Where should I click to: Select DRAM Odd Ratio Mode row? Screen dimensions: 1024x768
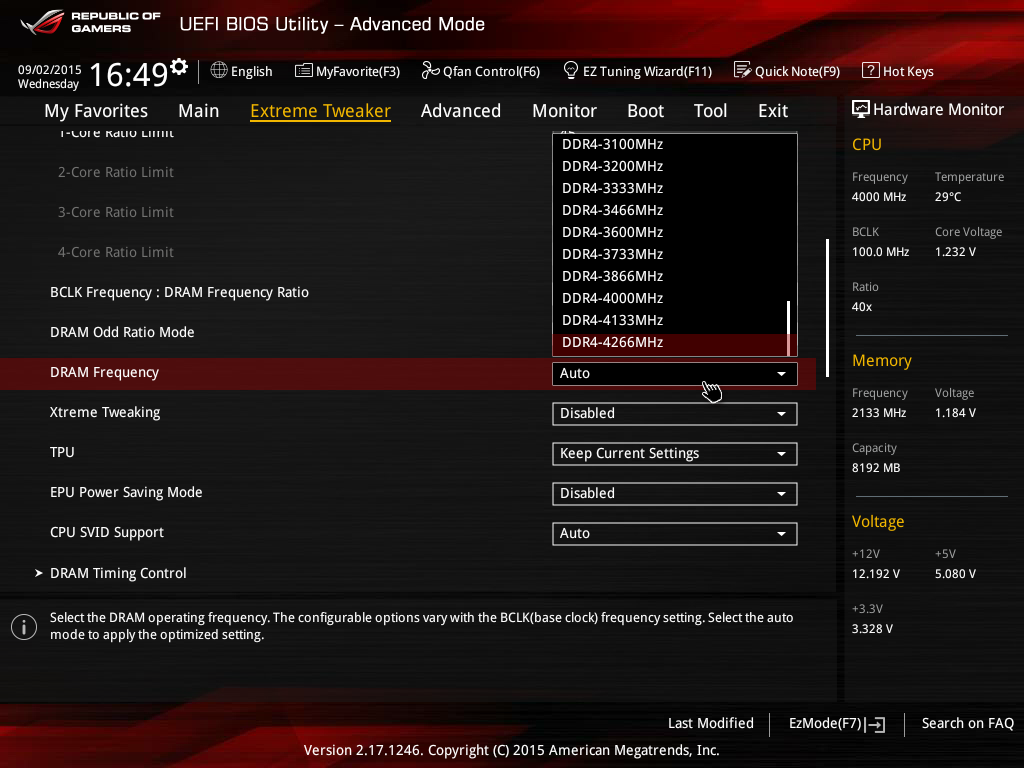(x=122, y=332)
